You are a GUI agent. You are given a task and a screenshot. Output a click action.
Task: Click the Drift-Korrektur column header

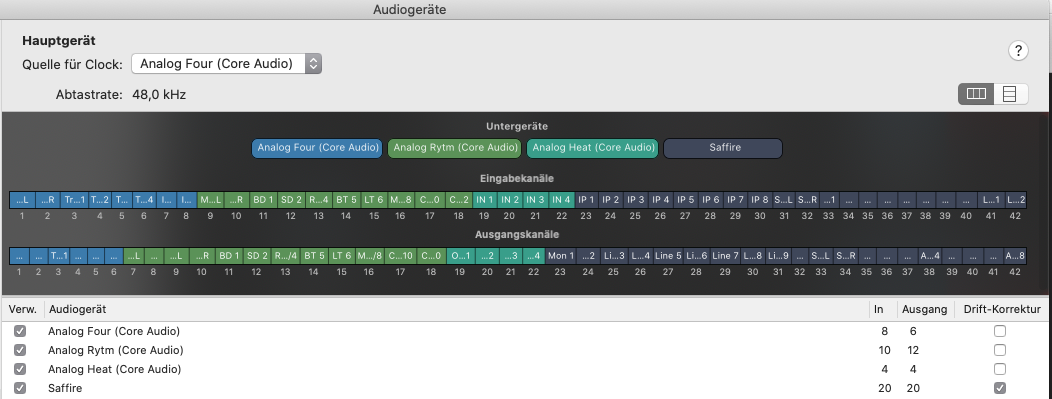1002,309
